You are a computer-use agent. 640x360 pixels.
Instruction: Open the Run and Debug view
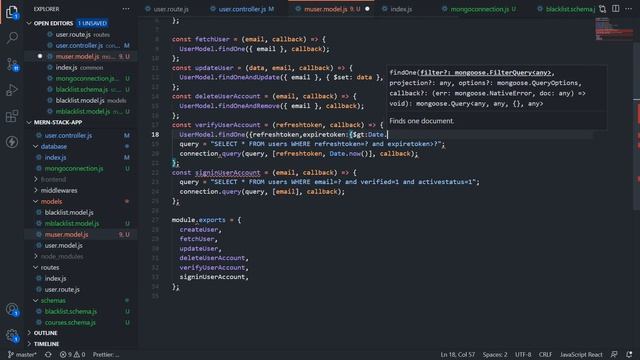tap(12, 90)
